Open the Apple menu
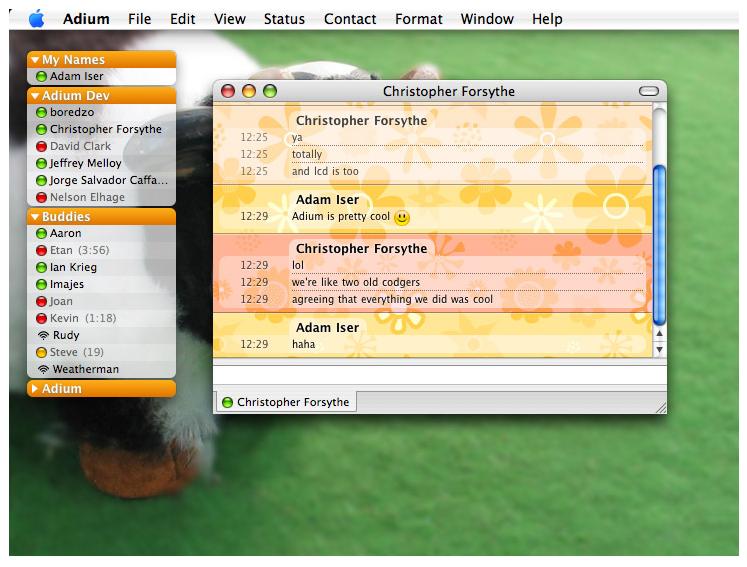 tap(36, 18)
